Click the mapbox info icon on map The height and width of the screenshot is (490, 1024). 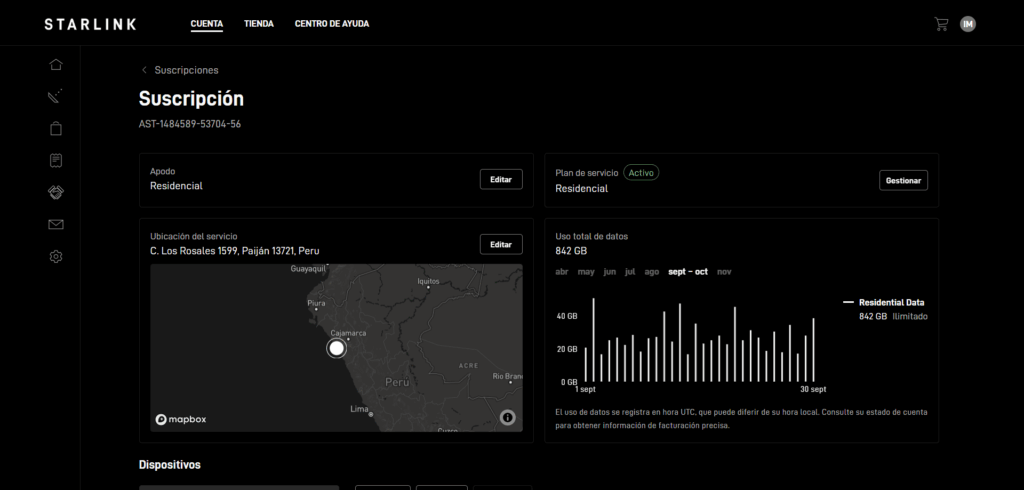508,417
